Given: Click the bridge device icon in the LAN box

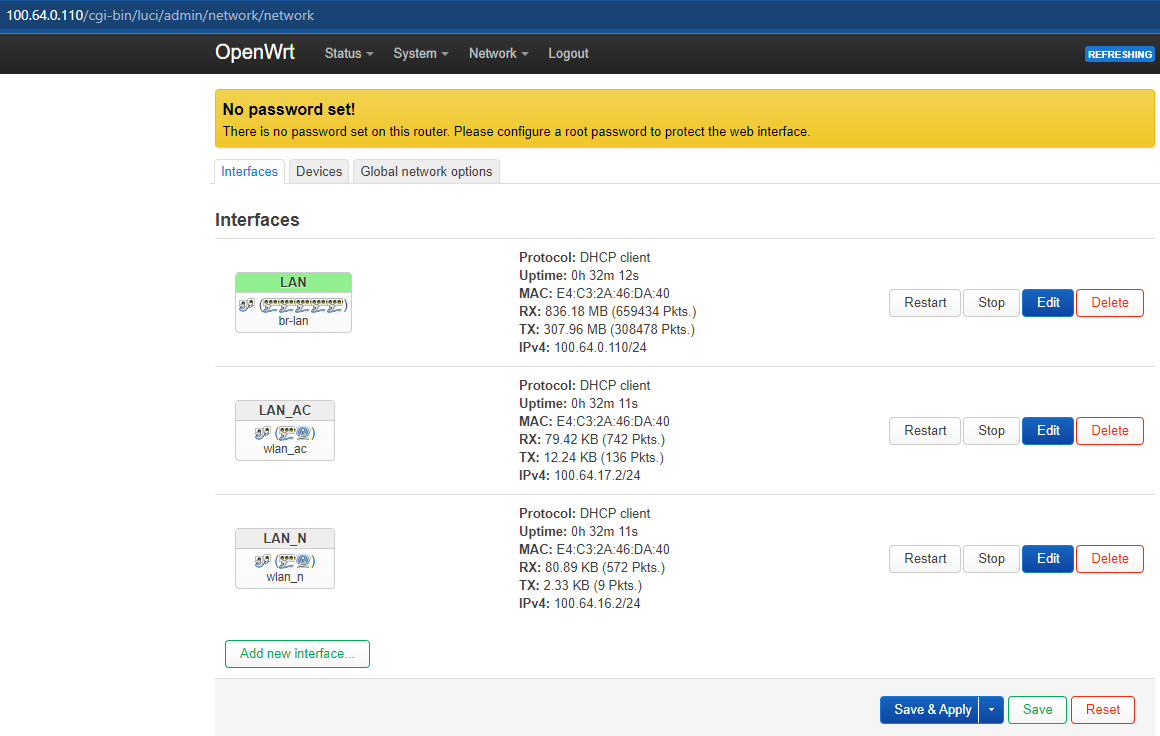Looking at the screenshot, I should [246, 305].
